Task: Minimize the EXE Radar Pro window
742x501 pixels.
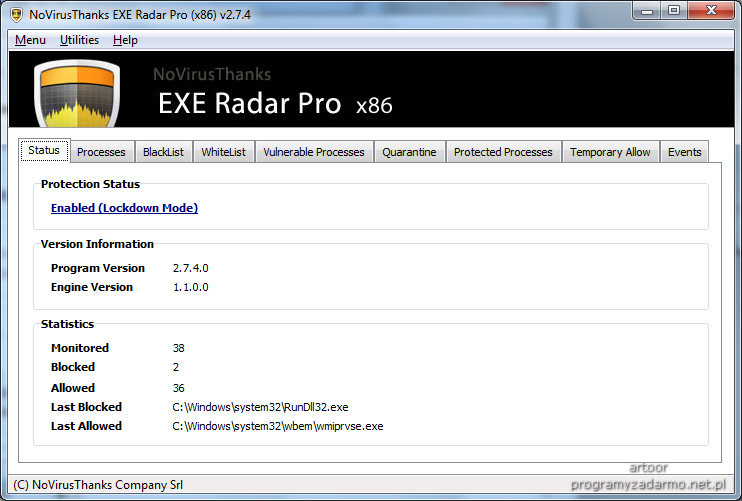Action: click(647, 10)
